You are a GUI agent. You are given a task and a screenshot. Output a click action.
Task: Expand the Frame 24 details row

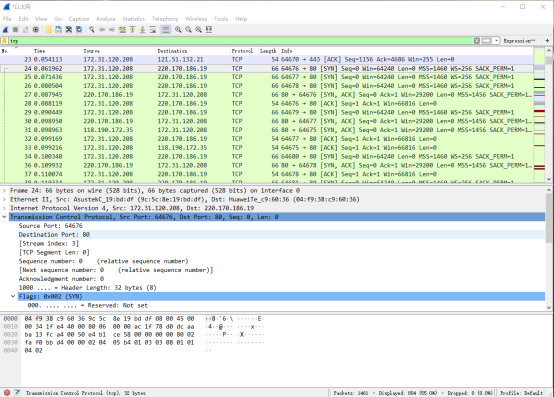[4, 190]
